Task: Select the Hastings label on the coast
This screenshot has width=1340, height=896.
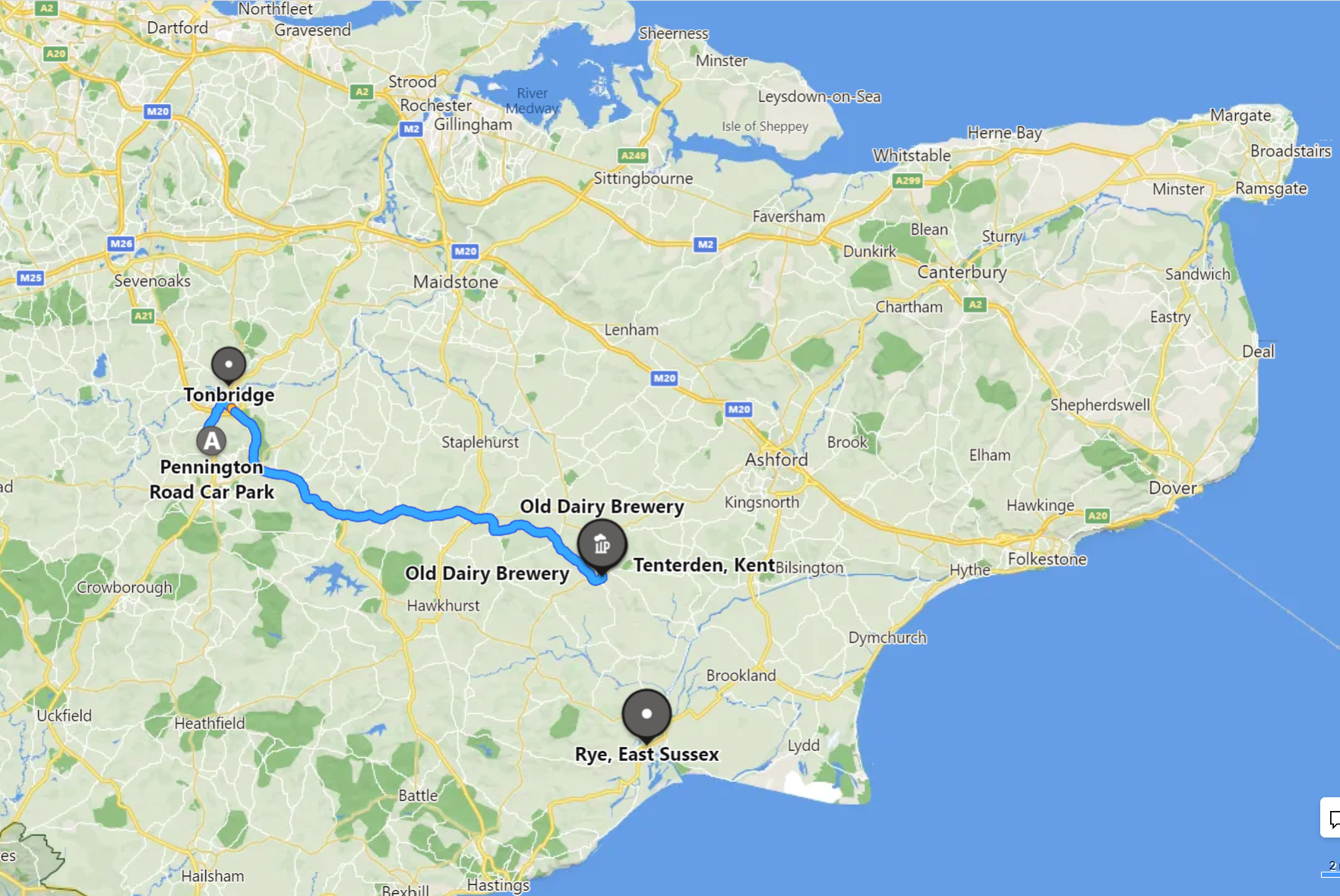Action: pyautogui.click(x=498, y=885)
